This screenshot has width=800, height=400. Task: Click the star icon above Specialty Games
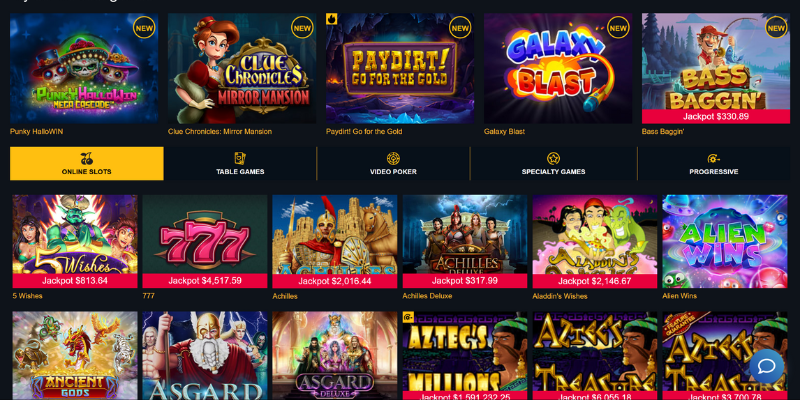tap(554, 158)
